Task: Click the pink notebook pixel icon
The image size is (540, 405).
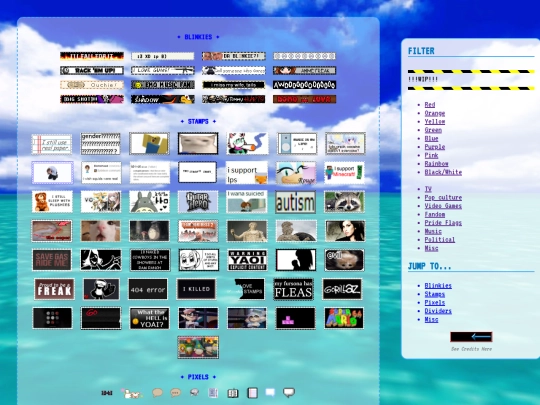Action: click(252, 393)
